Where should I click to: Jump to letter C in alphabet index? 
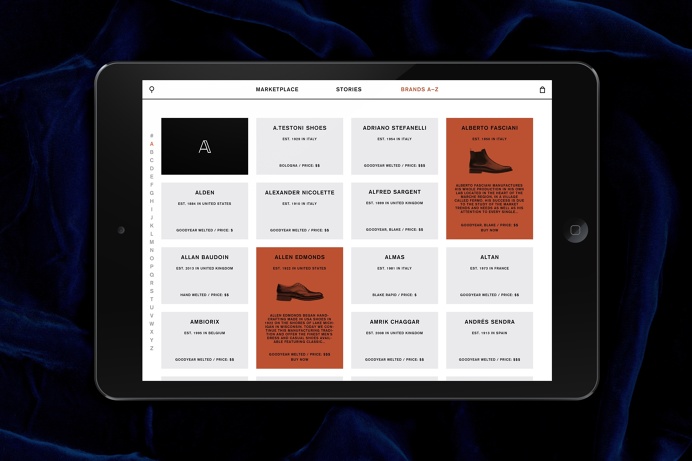151,160
